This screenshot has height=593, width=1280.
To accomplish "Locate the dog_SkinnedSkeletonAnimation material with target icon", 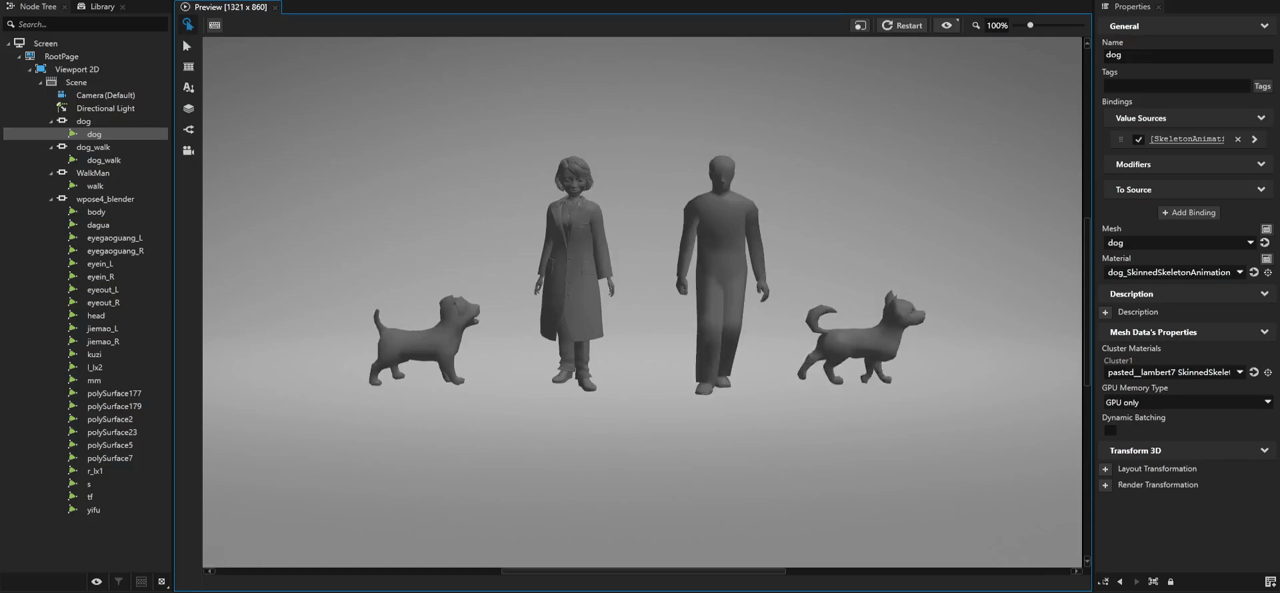I will click(1268, 272).
